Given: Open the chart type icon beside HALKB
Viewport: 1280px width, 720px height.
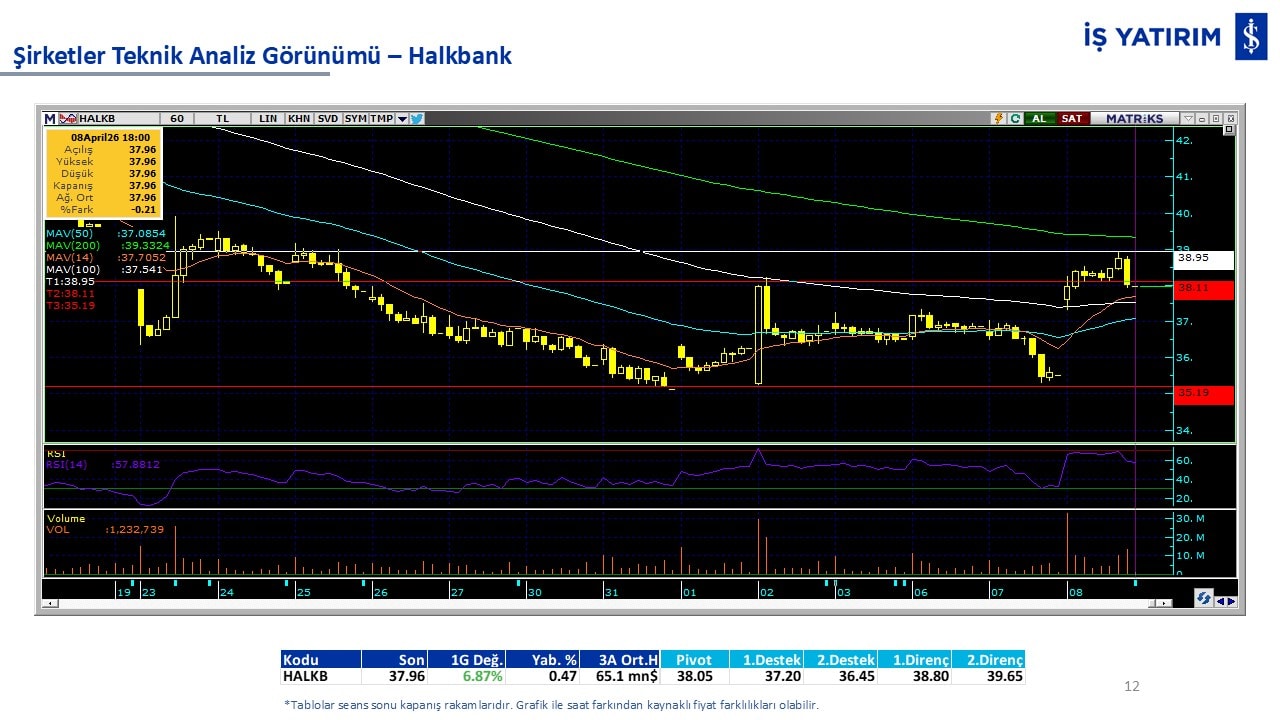Looking at the screenshot, I should tap(68, 118).
